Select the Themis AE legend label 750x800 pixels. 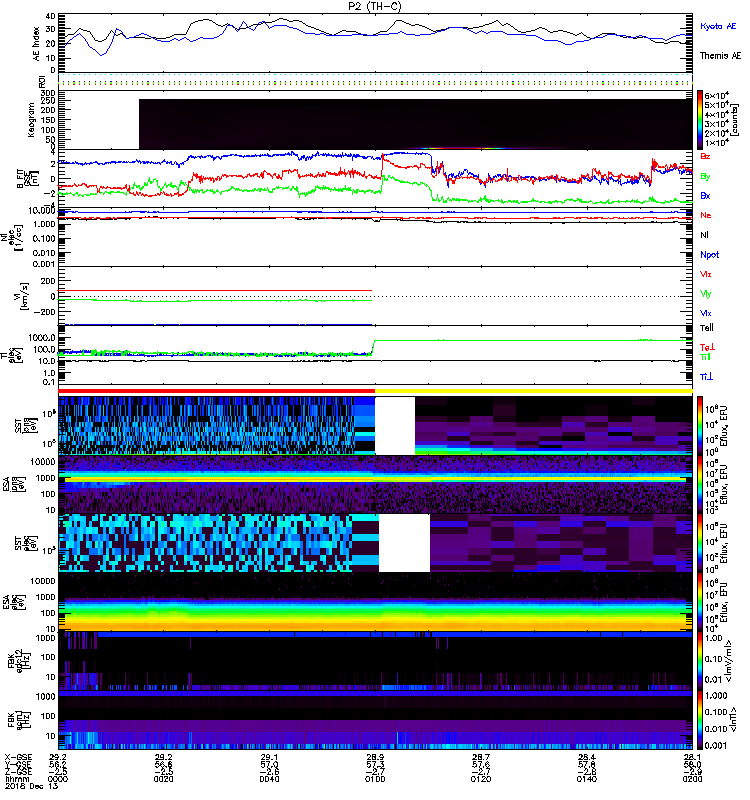point(720,56)
